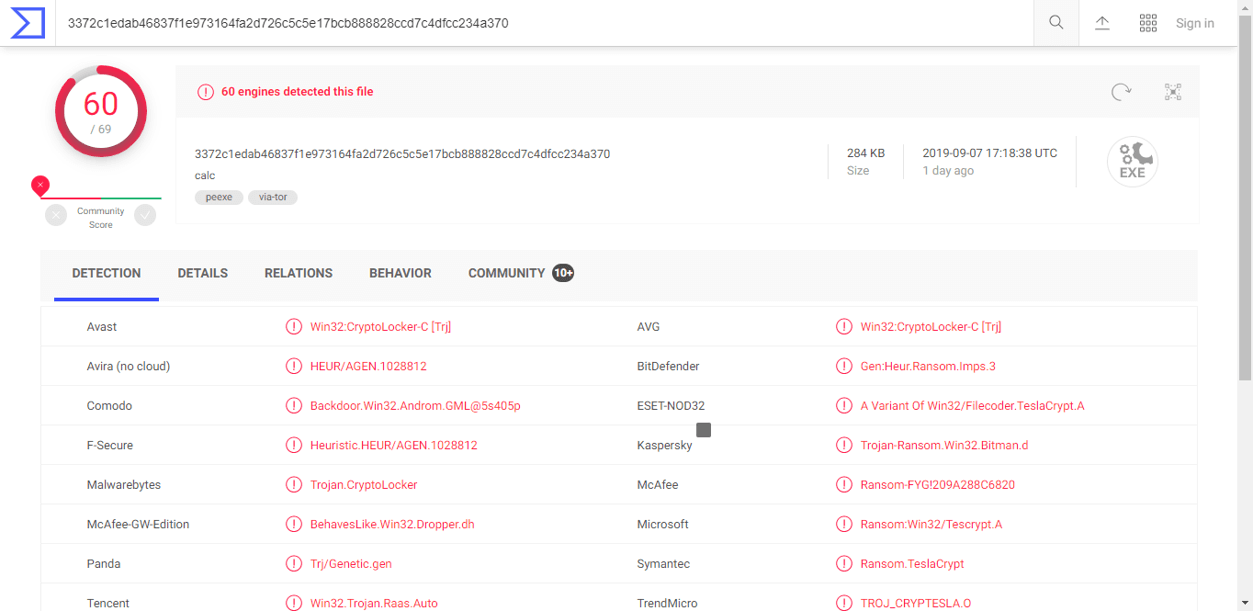Click the community score upvote check button
The width and height of the screenshot is (1253, 611).
pyautogui.click(x=146, y=215)
